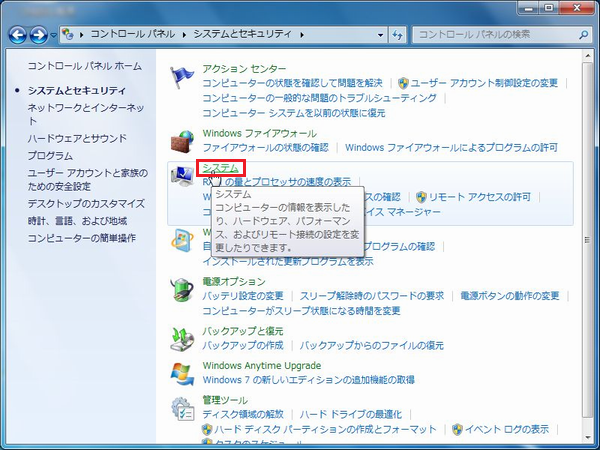Click ユーザー アカウント制御設定の変更 link
The width and height of the screenshot is (600, 450).
tap(484, 83)
